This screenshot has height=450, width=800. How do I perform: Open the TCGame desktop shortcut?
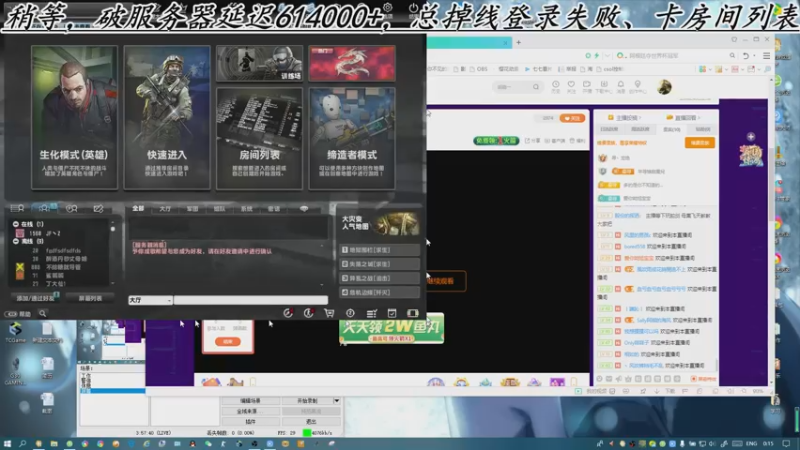pyautogui.click(x=15, y=332)
